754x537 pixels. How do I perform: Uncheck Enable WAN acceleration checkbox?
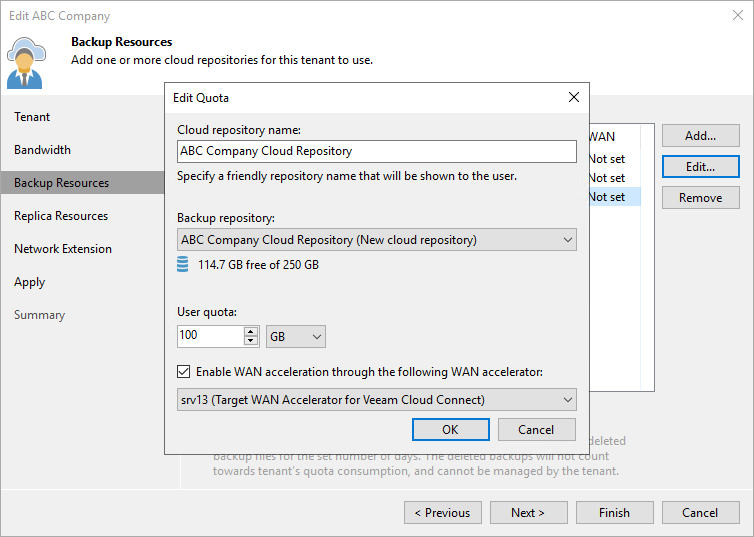pyautogui.click(x=183, y=372)
